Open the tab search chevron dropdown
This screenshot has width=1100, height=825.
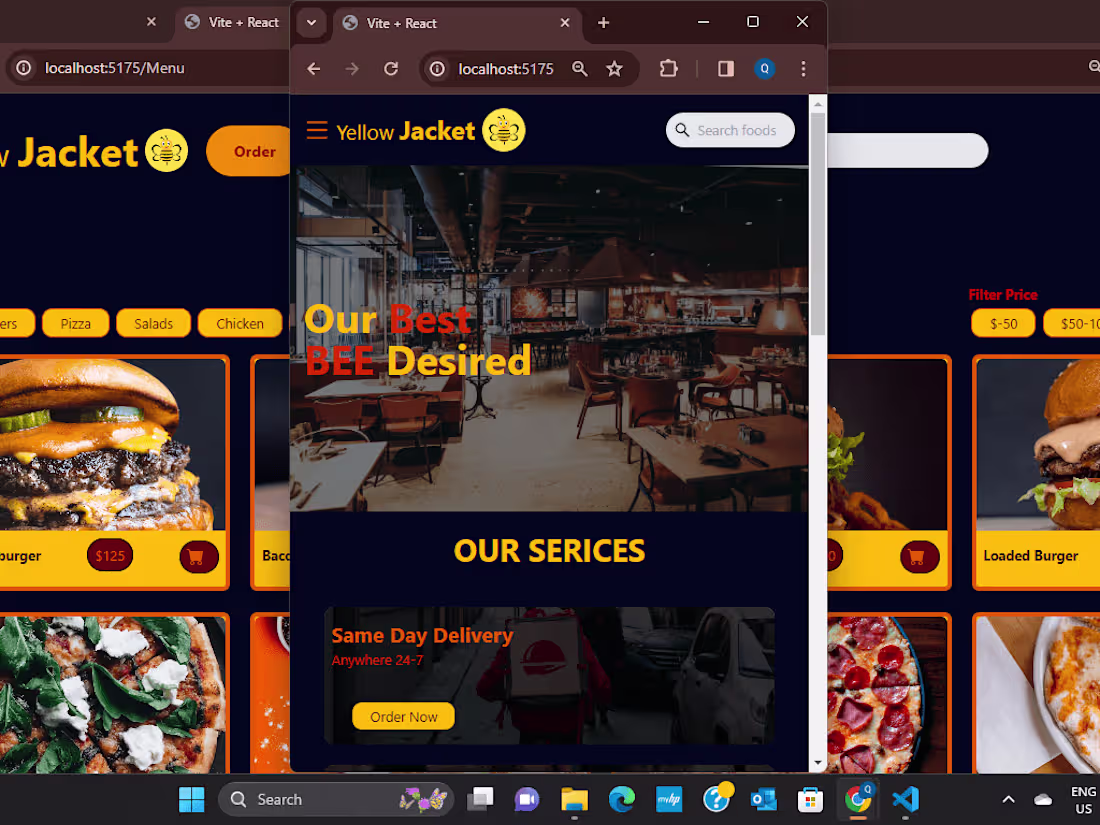click(311, 22)
